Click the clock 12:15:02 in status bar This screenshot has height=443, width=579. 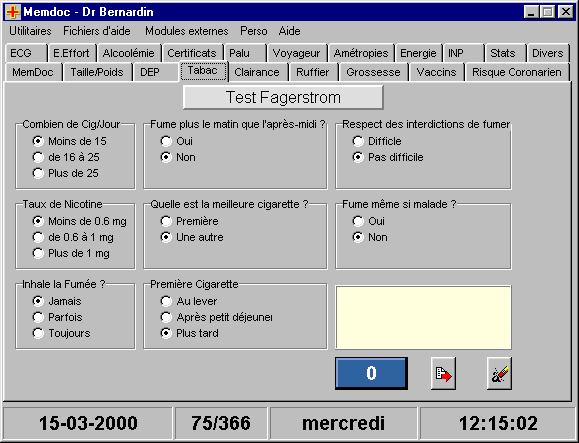(498, 423)
